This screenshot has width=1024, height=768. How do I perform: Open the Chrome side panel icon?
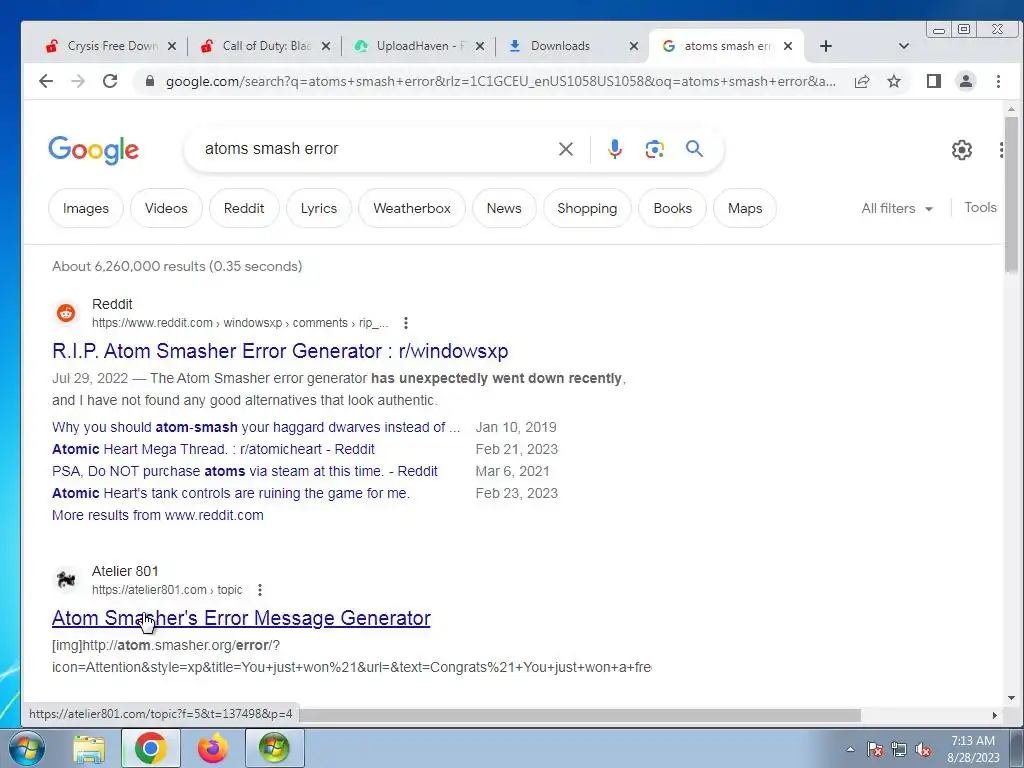[934, 81]
